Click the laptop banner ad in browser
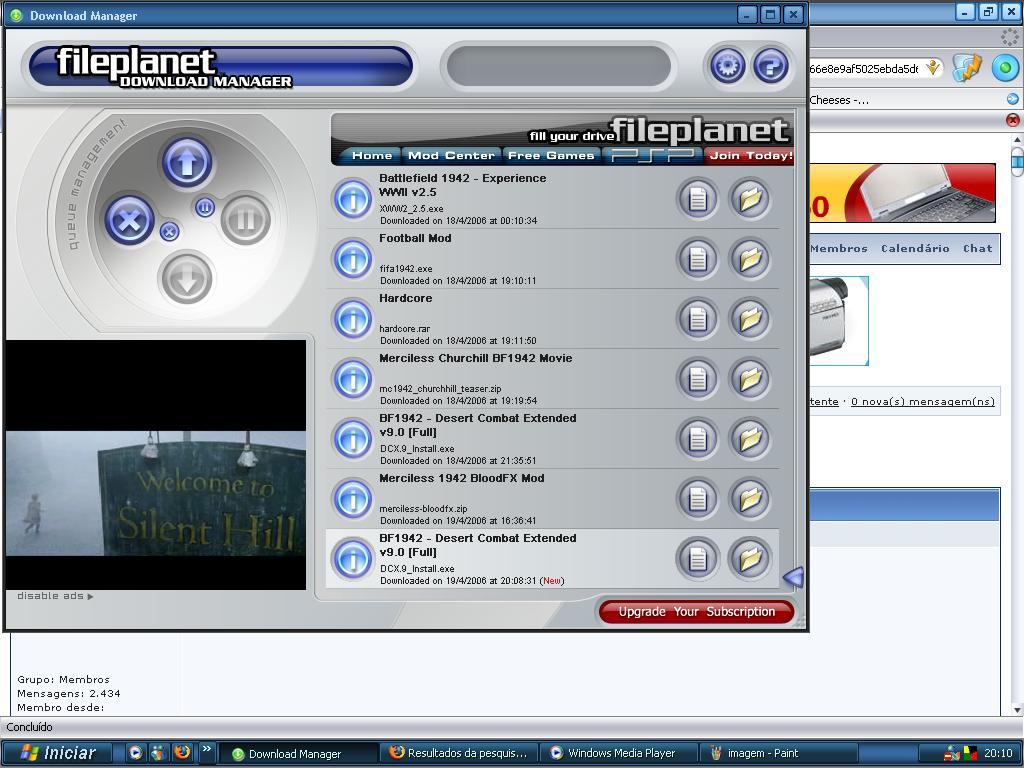 tap(903, 193)
